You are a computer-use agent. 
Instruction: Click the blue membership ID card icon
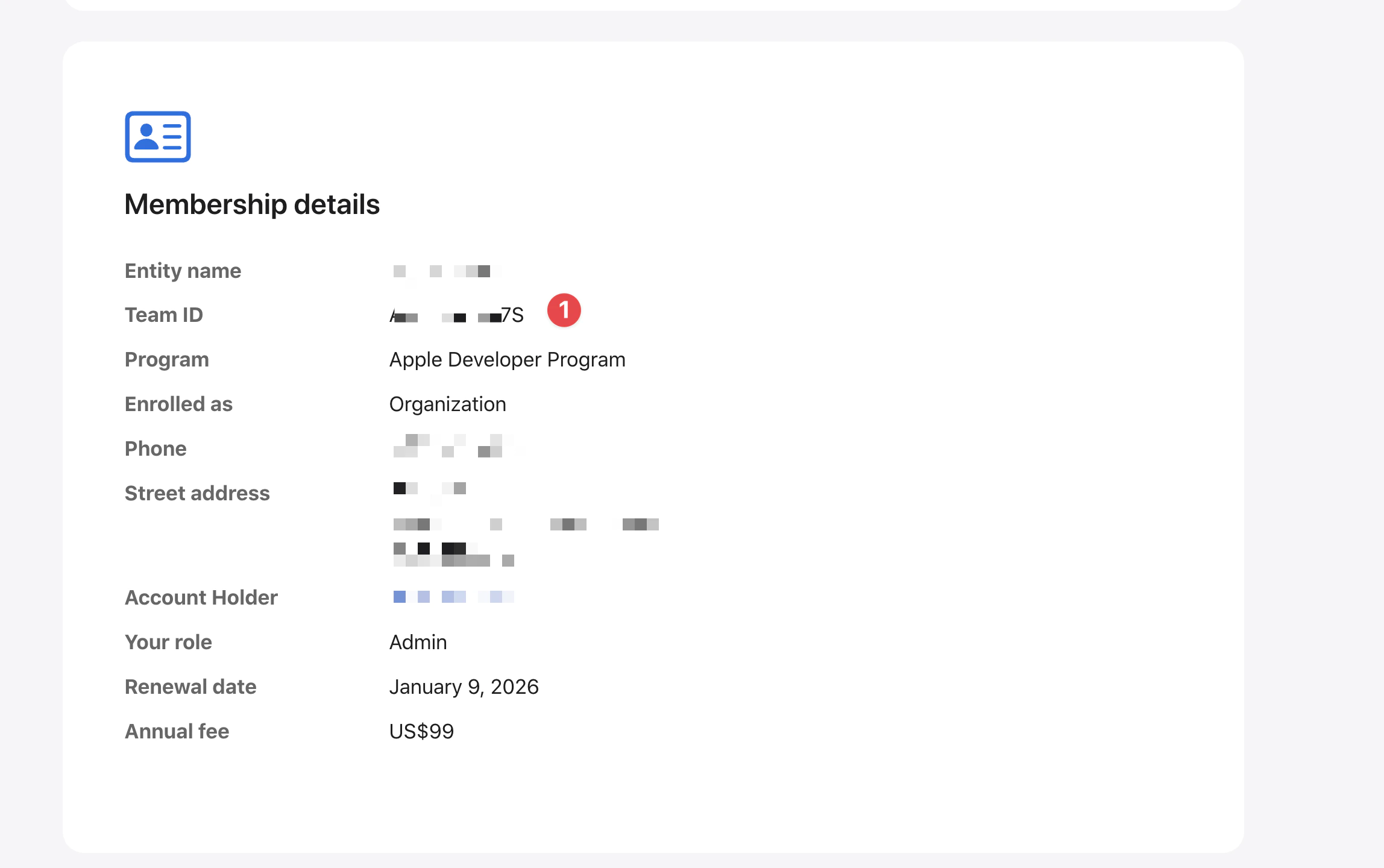158,137
